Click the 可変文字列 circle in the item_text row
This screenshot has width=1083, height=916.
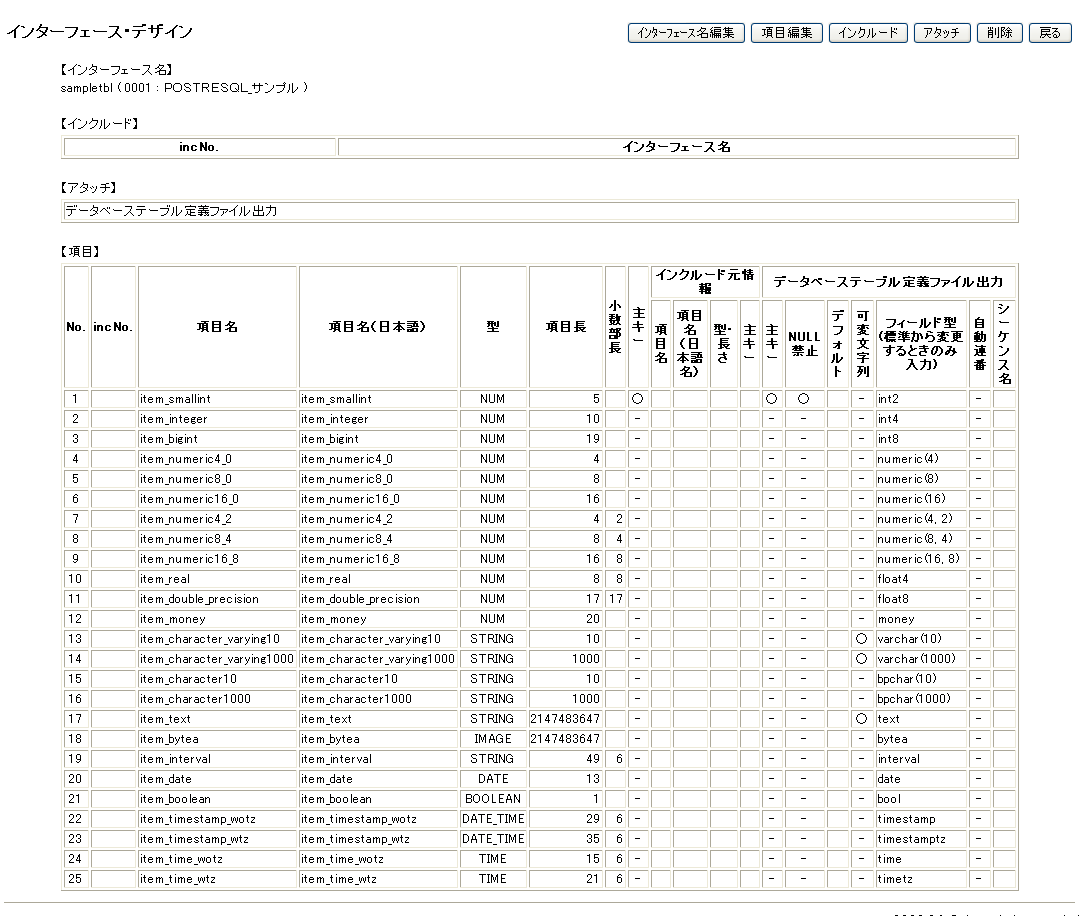coord(862,719)
